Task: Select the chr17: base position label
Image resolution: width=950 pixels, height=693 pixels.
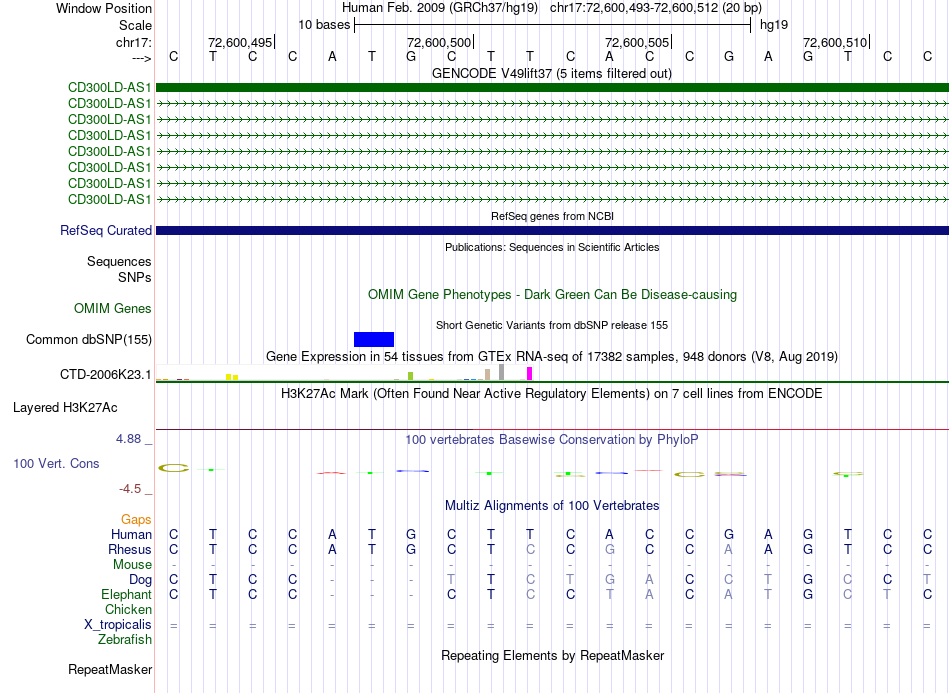Action: 133,42
